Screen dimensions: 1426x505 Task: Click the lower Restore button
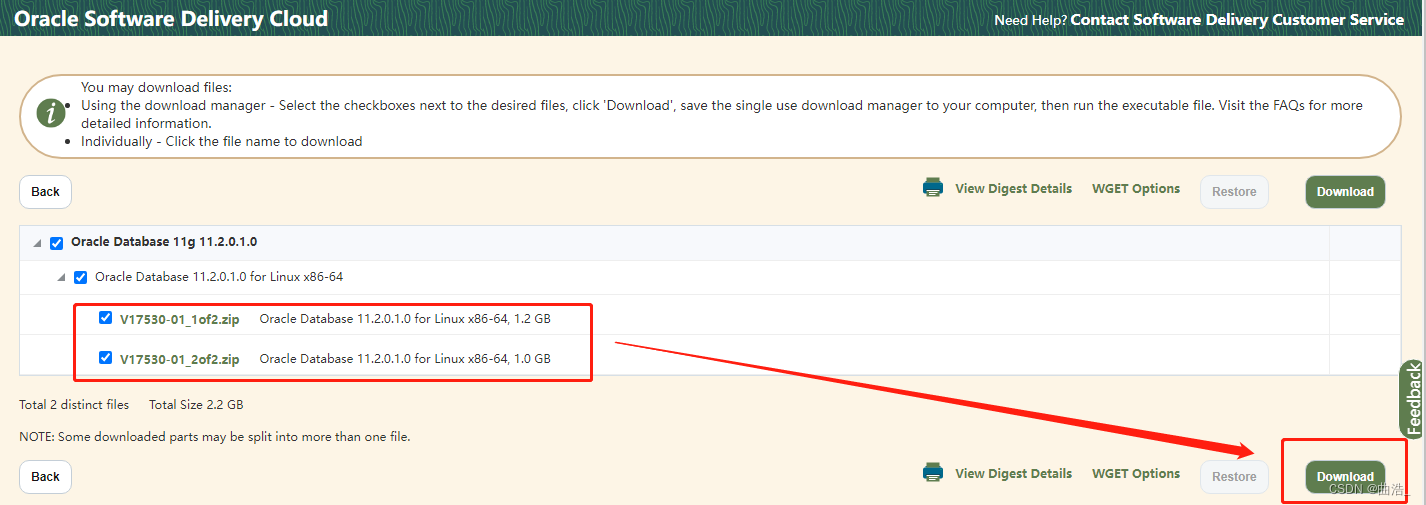coord(1234,477)
